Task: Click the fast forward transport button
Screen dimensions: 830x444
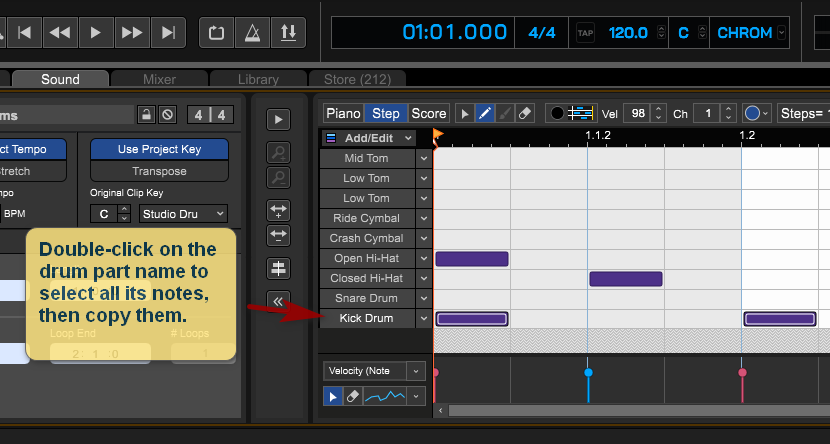Action: point(132,33)
